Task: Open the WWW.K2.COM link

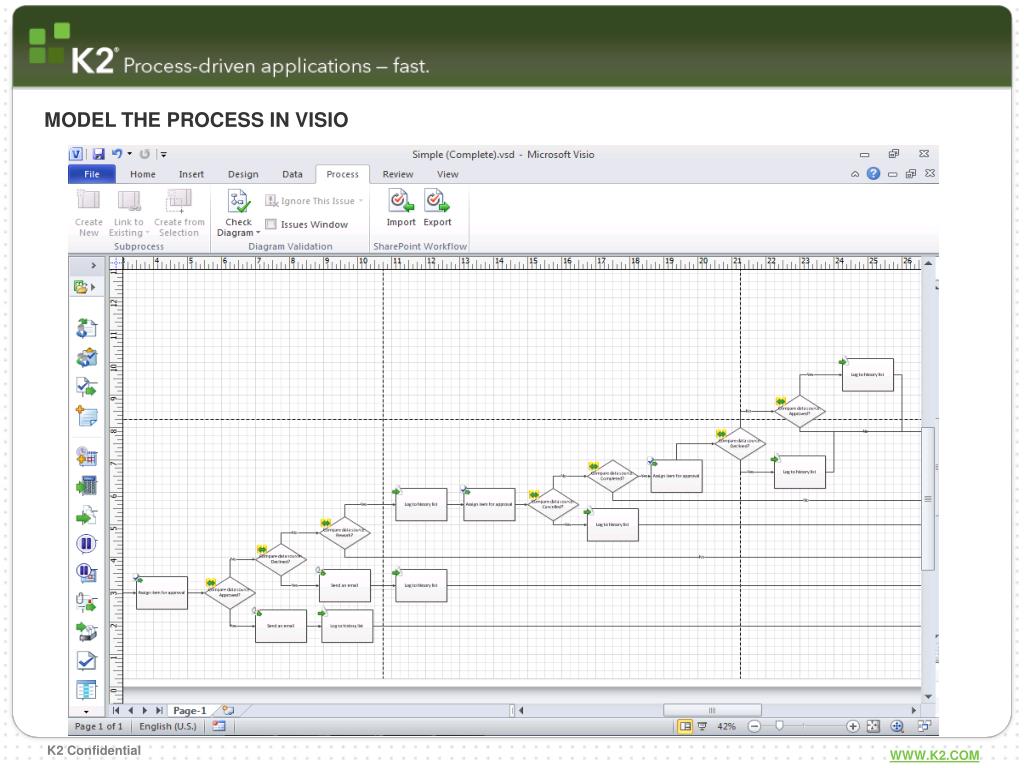Action: (935, 756)
